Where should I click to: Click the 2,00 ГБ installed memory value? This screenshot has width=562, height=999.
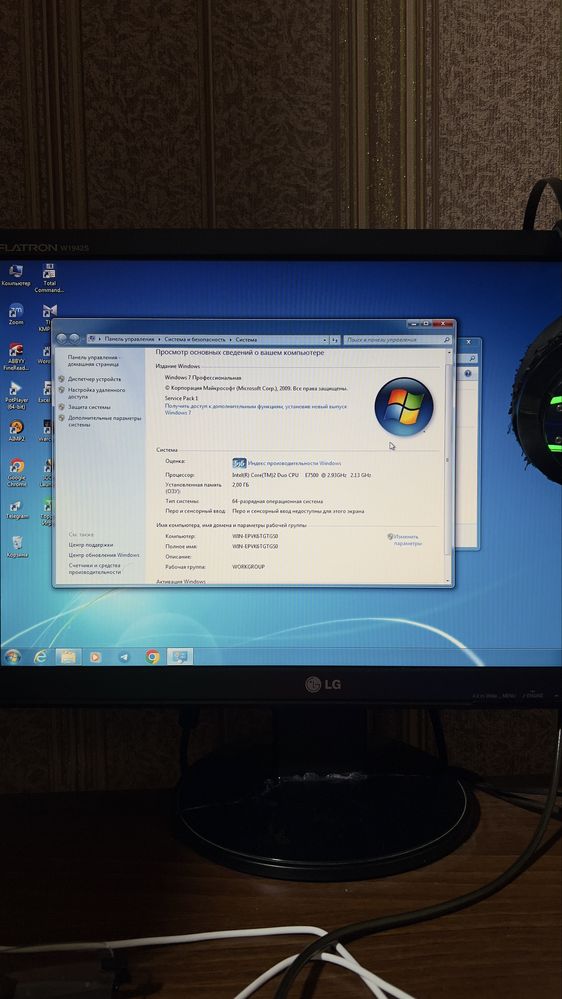click(240, 485)
